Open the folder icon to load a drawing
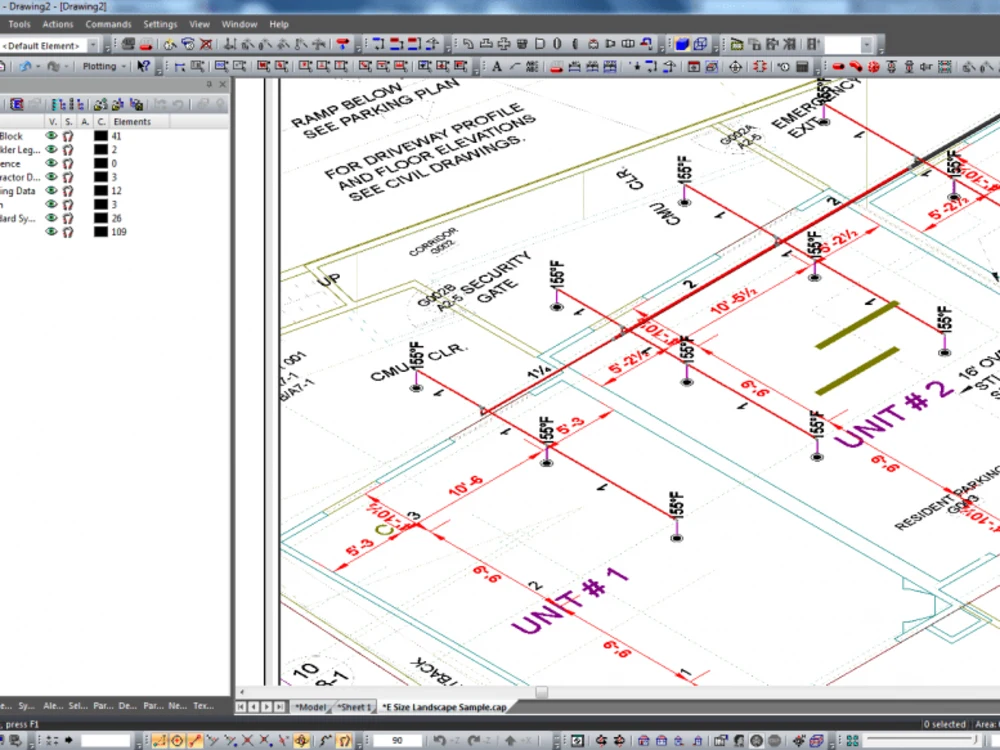Image resolution: width=1000 pixels, height=750 pixels. pyautogui.click(x=6, y=66)
